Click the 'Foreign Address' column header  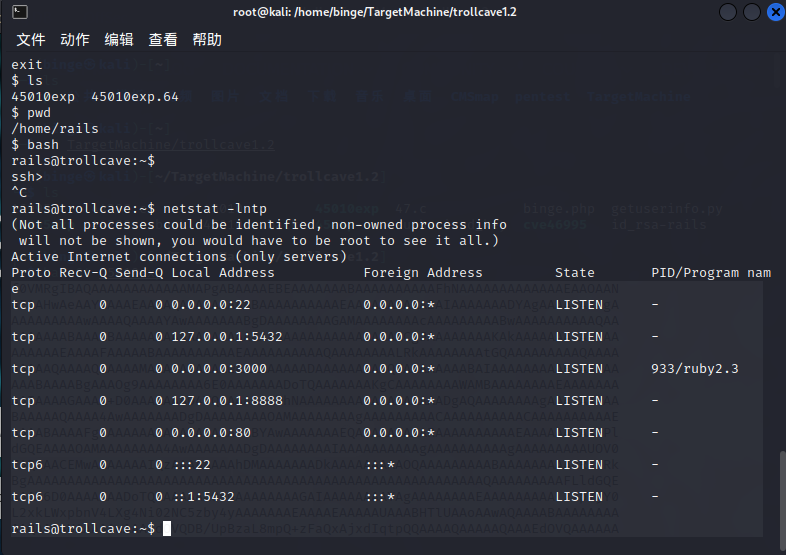coord(423,273)
